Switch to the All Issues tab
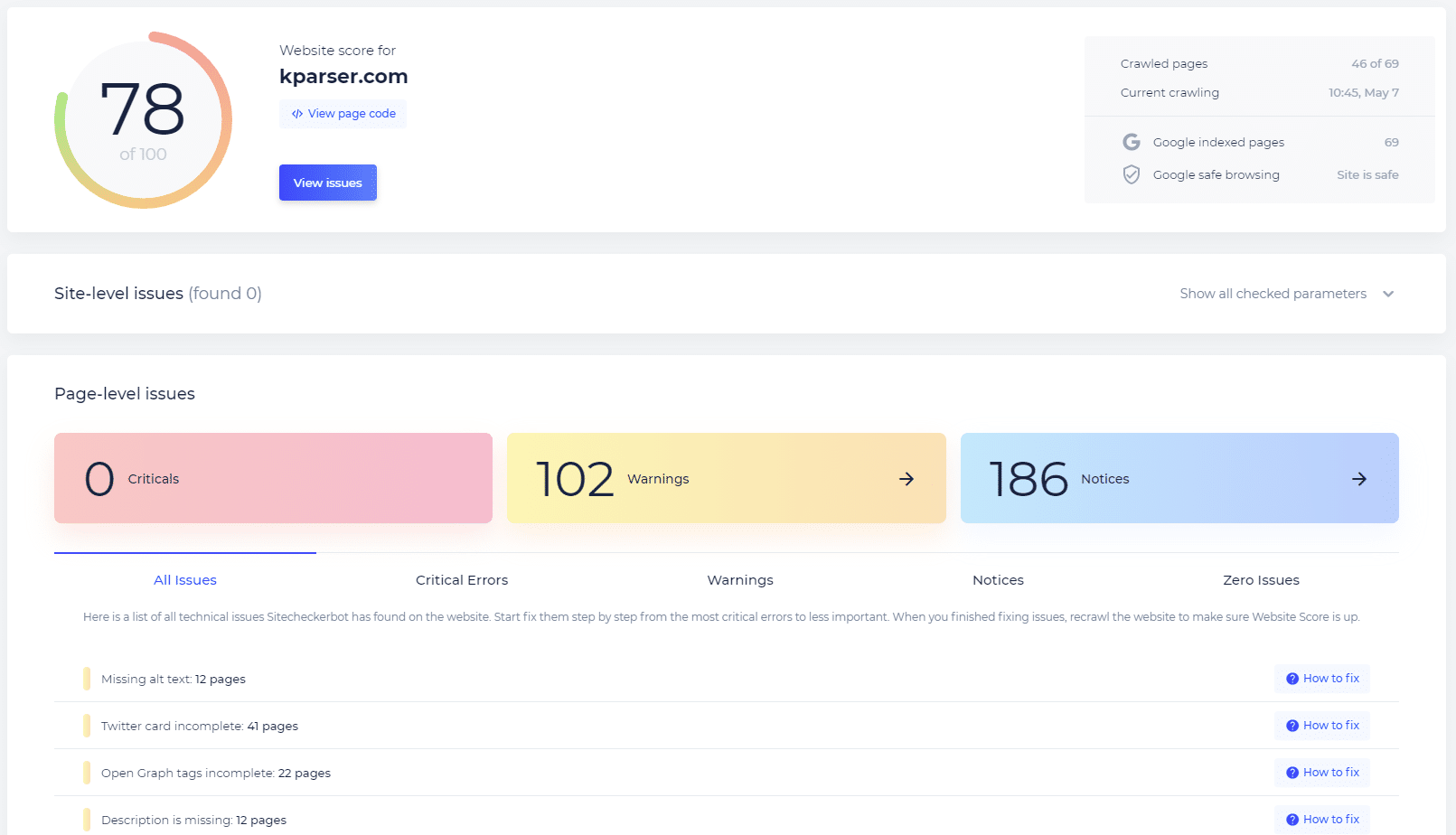Image resolution: width=1456 pixels, height=835 pixels. pos(185,580)
